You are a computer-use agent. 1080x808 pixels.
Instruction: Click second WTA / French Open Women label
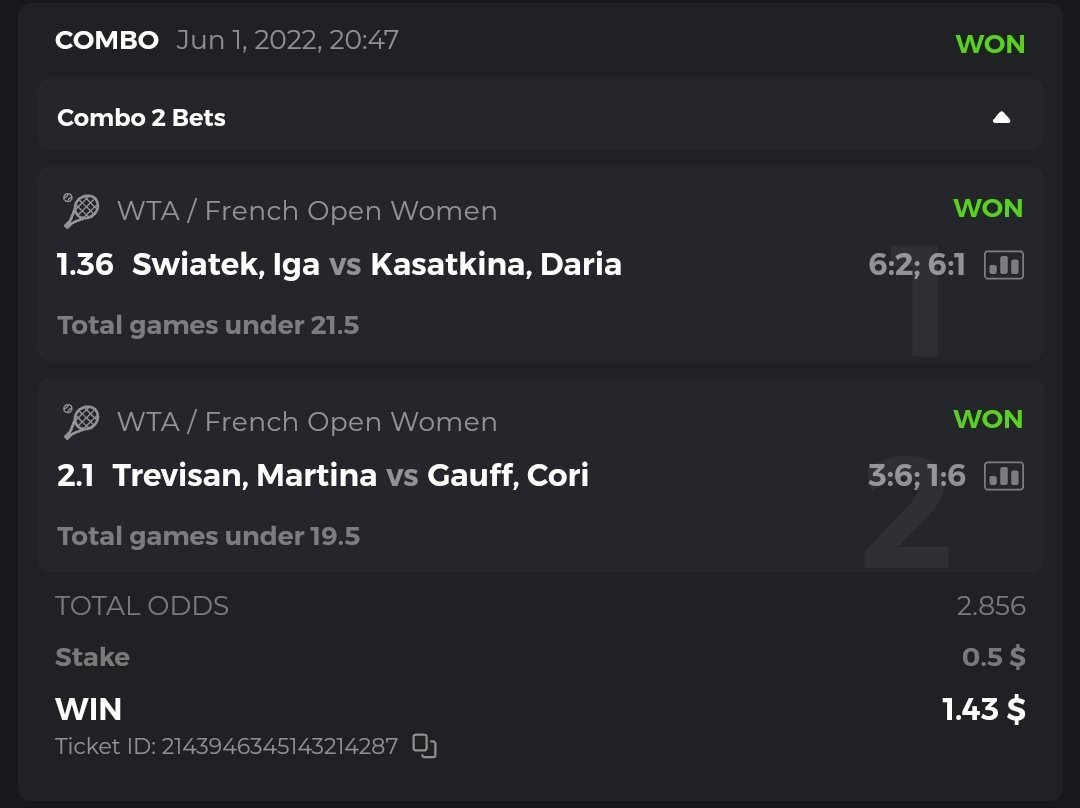tap(306, 422)
